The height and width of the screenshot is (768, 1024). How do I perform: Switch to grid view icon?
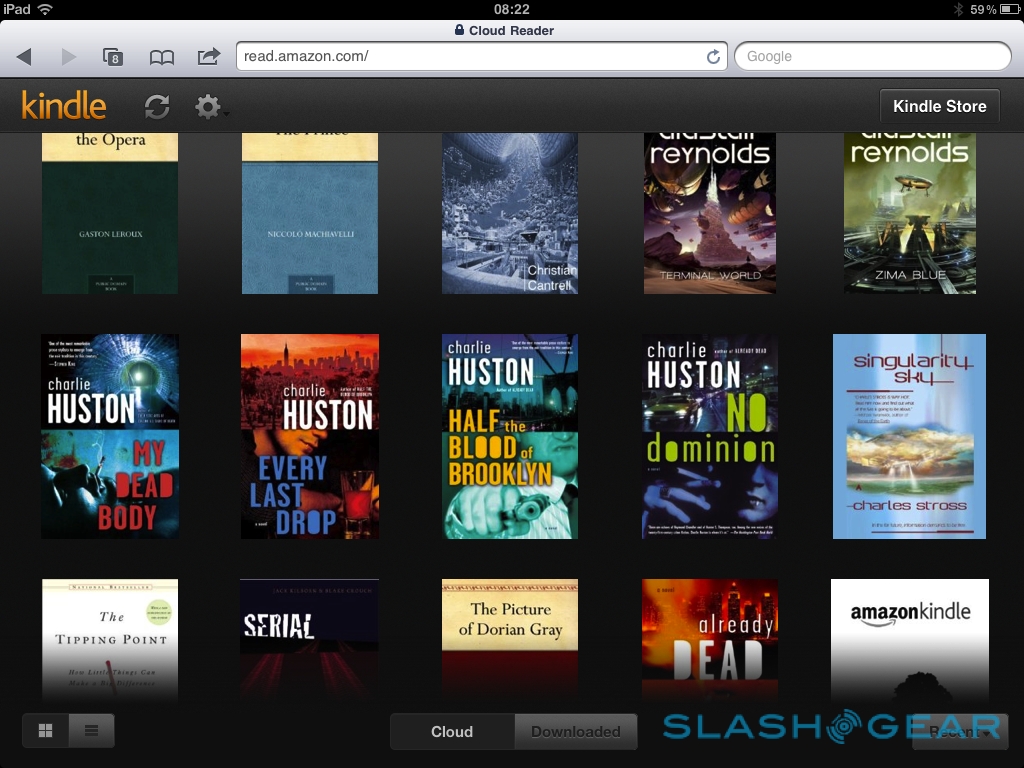coord(46,731)
